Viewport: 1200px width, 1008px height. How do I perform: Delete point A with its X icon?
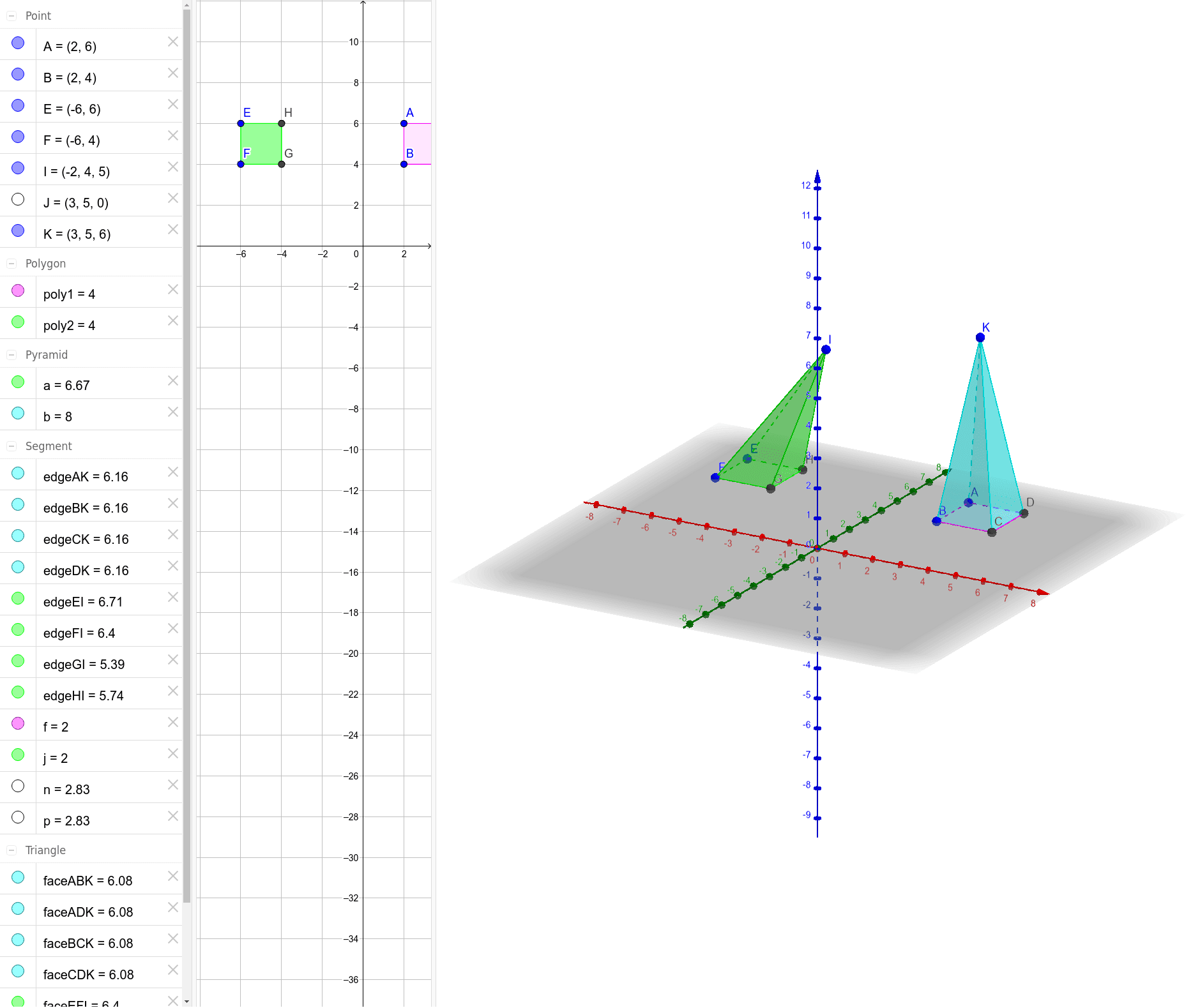click(x=173, y=41)
